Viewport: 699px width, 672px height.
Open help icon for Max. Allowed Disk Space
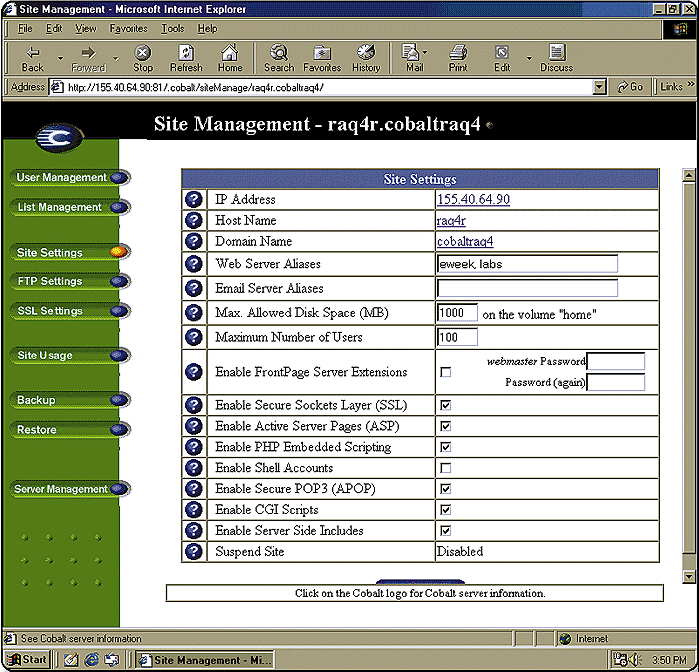coord(194,313)
